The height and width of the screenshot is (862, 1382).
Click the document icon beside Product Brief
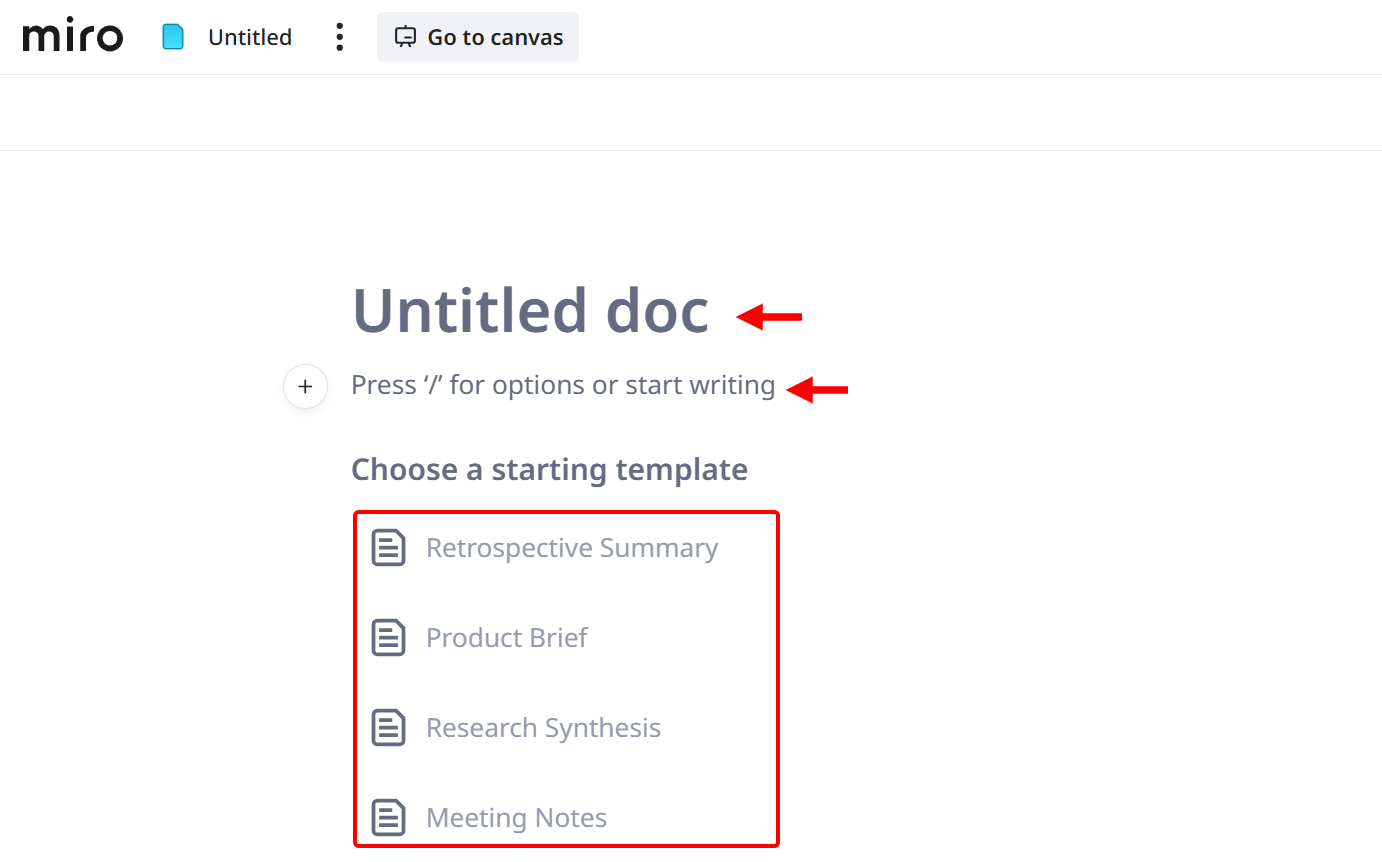389,637
